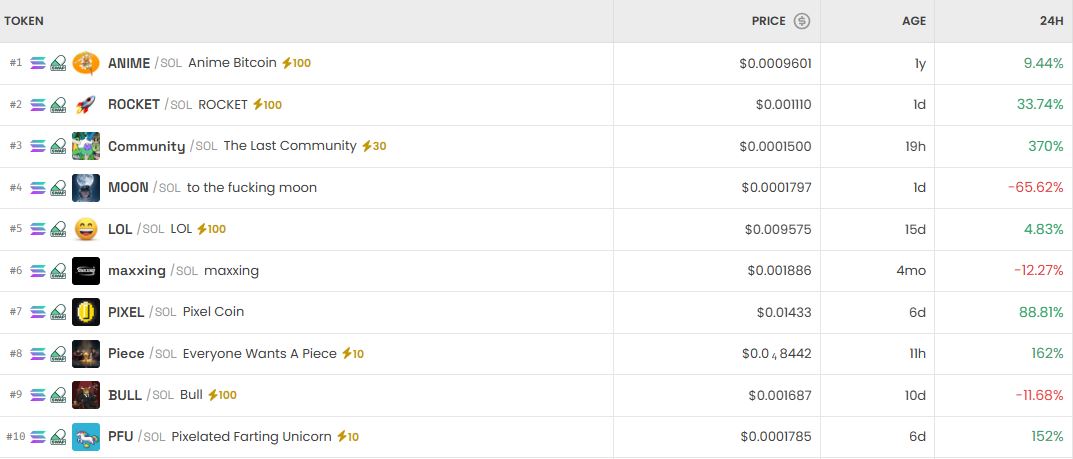Click the PFU unicorn logo icon
The image size is (1073, 459).
[x=86, y=437]
